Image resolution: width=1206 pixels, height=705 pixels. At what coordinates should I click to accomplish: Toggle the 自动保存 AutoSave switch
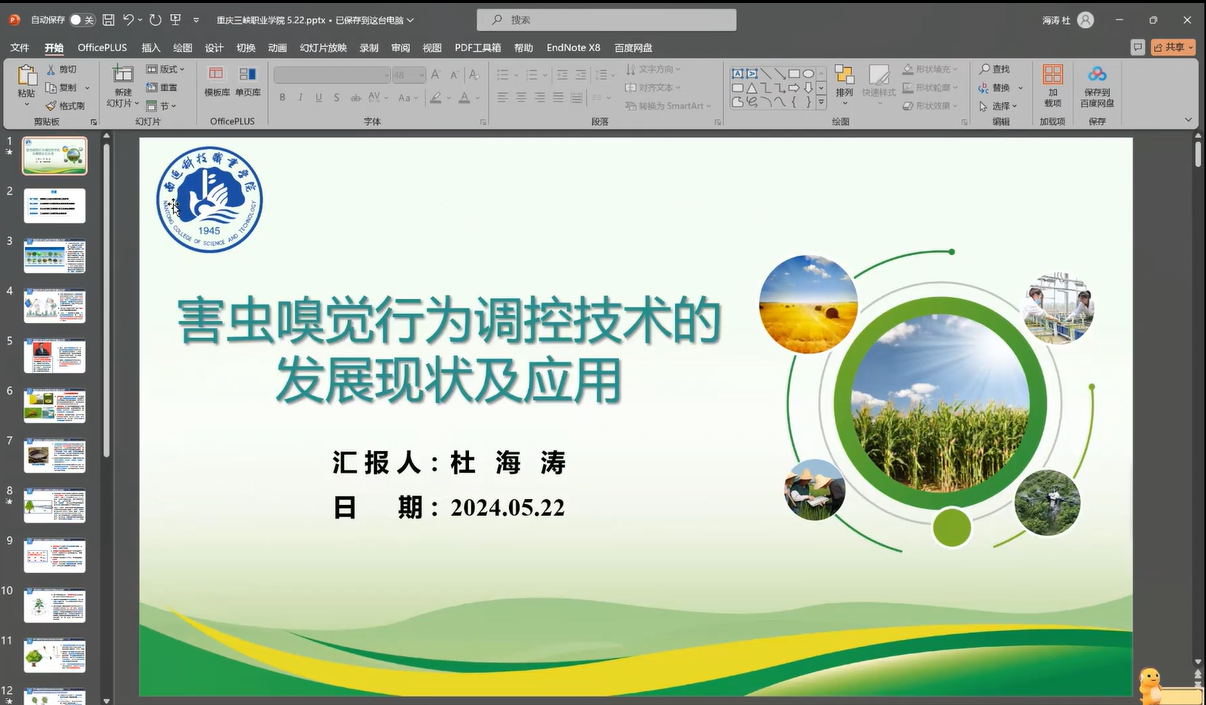81,20
